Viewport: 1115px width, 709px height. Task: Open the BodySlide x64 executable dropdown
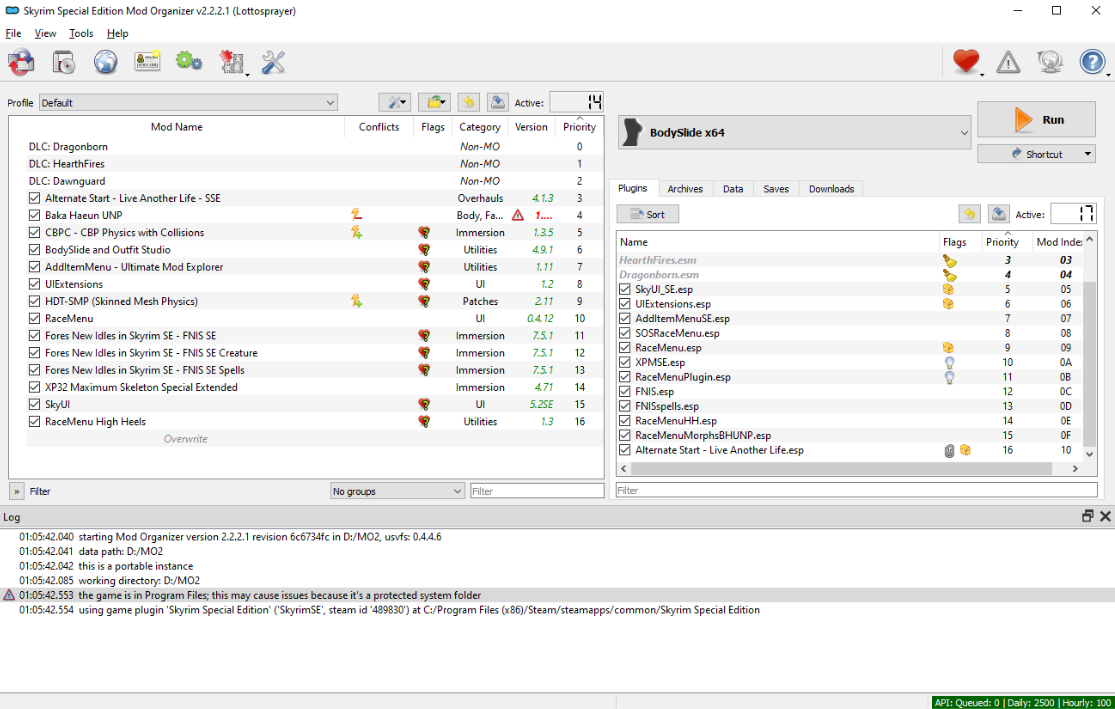tap(794, 133)
